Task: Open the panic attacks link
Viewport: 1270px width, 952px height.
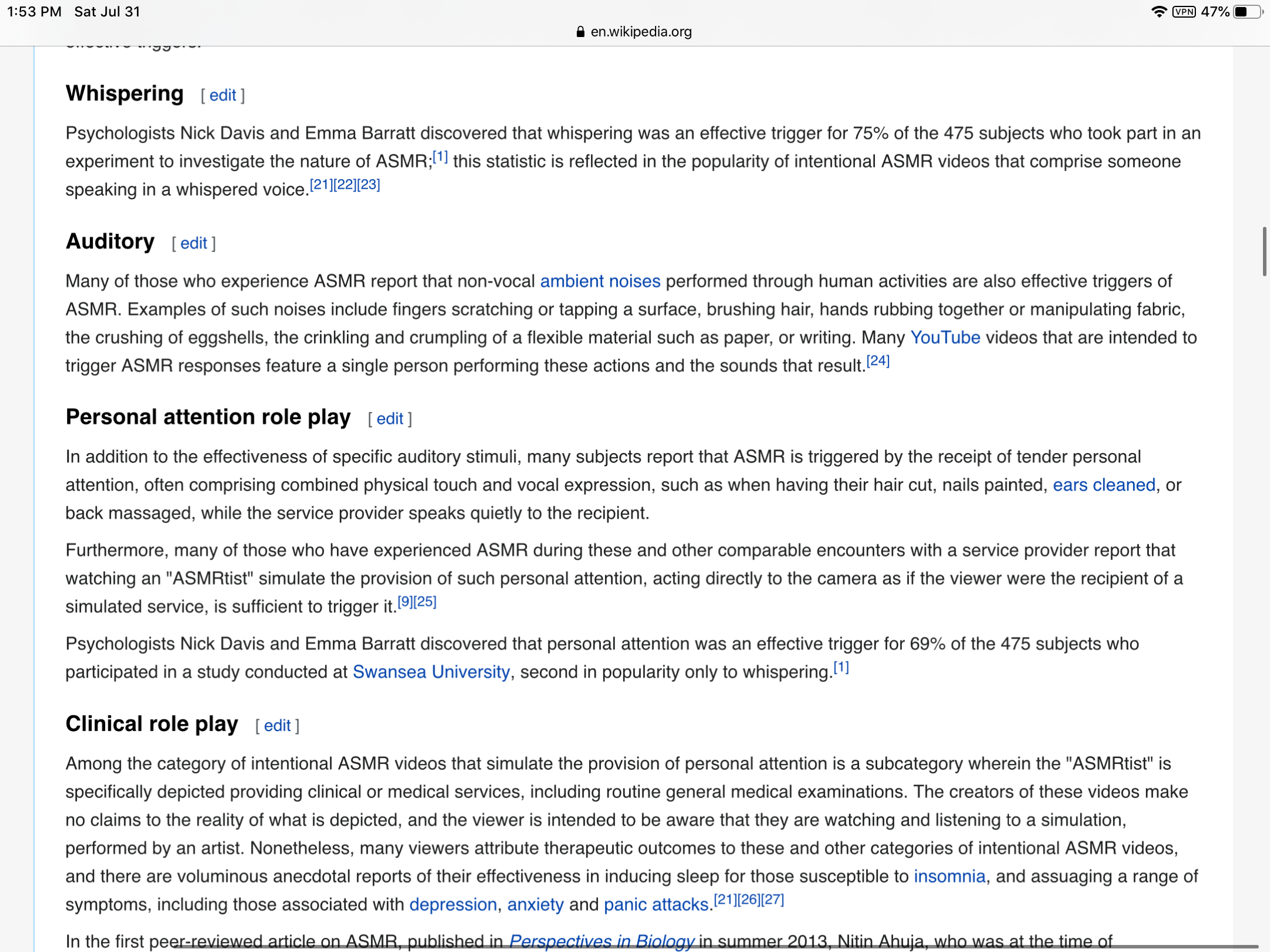Action: coord(656,905)
